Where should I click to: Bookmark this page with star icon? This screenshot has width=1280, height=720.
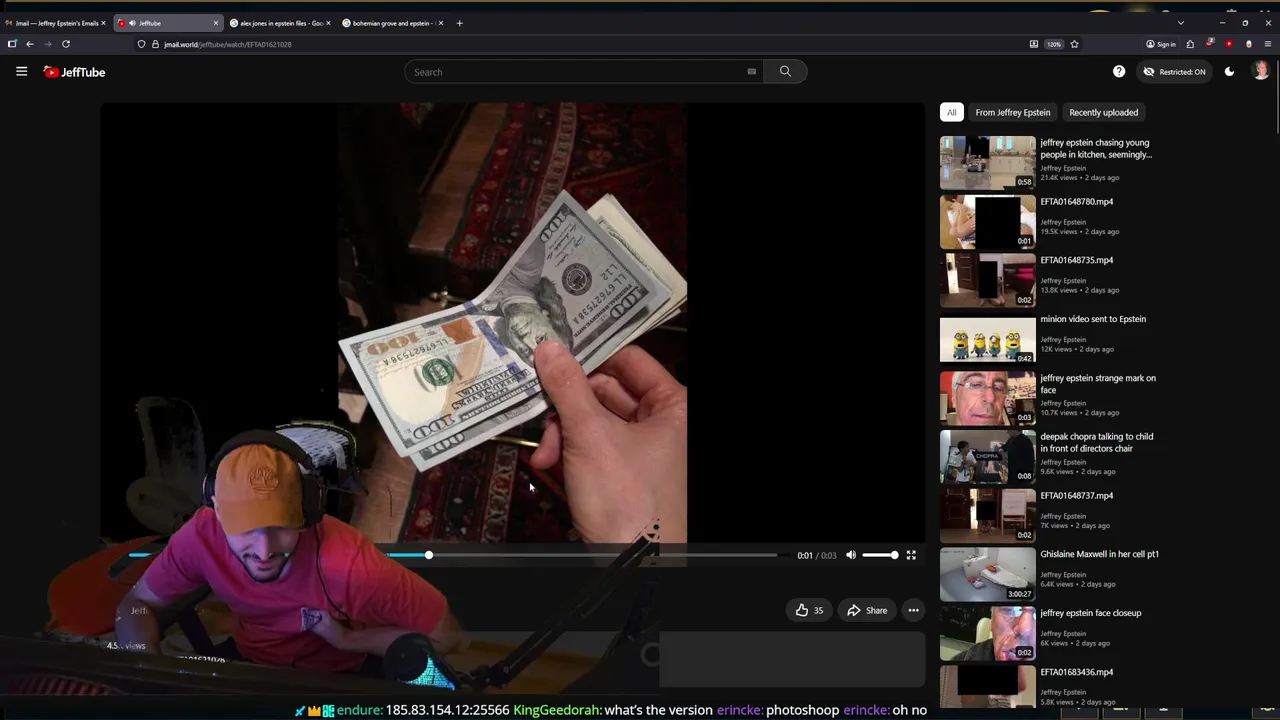1074,44
